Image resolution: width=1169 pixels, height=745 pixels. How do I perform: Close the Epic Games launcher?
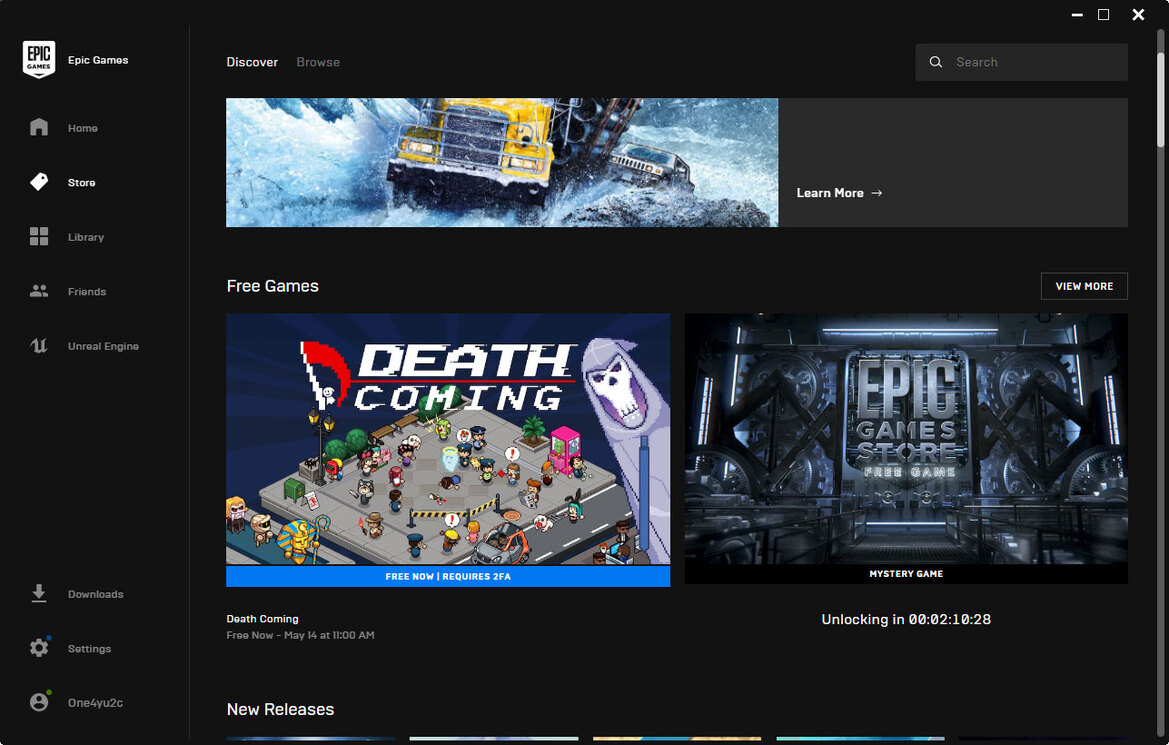[x=1138, y=14]
